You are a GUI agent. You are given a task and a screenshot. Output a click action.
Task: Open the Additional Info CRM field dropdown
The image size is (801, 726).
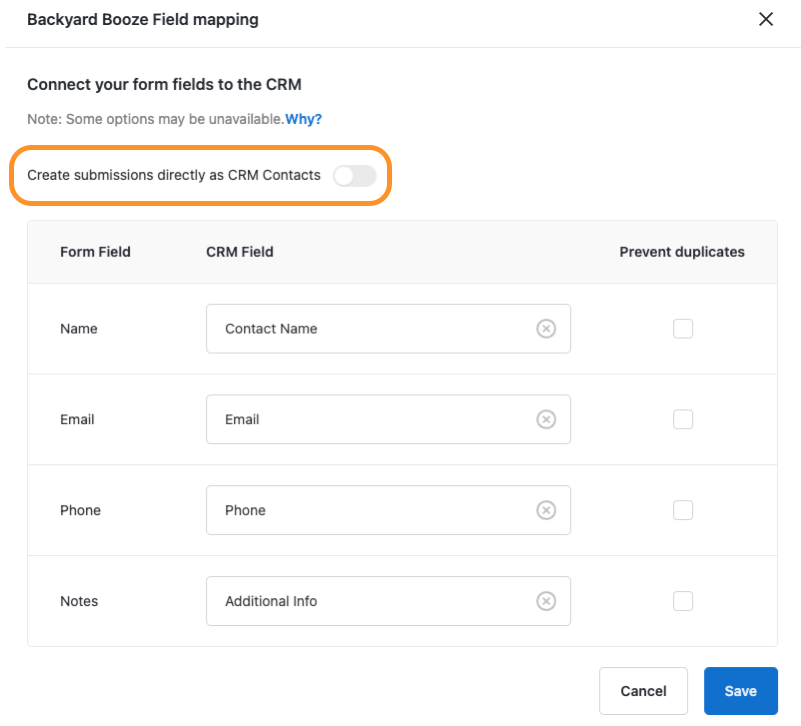pos(370,602)
